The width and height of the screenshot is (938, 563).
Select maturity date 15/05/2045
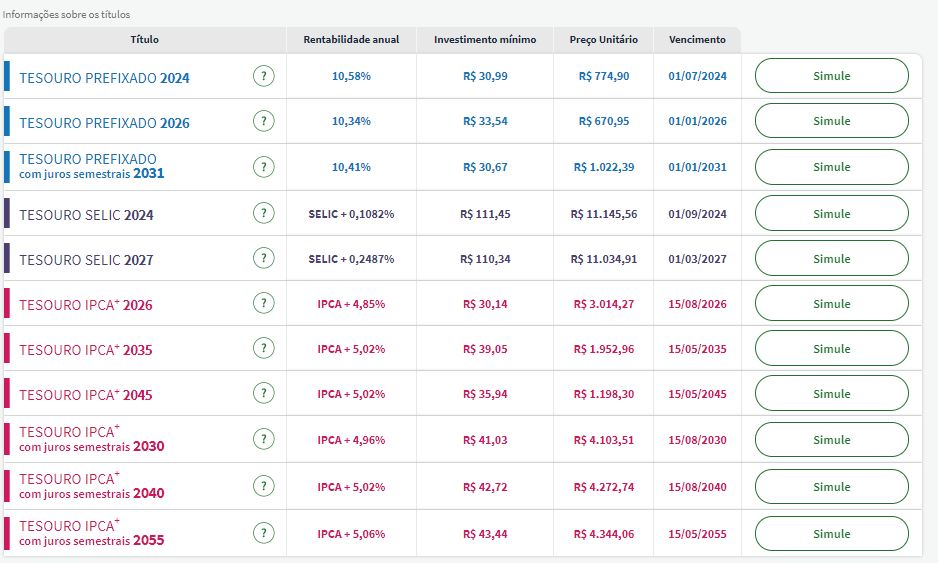pos(698,394)
